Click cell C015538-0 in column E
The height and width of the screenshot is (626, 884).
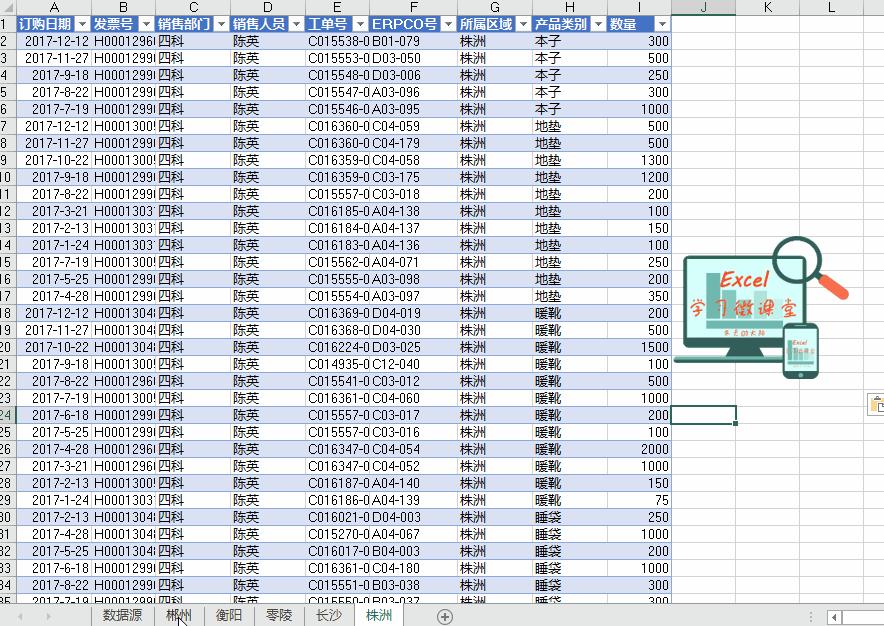point(337,41)
